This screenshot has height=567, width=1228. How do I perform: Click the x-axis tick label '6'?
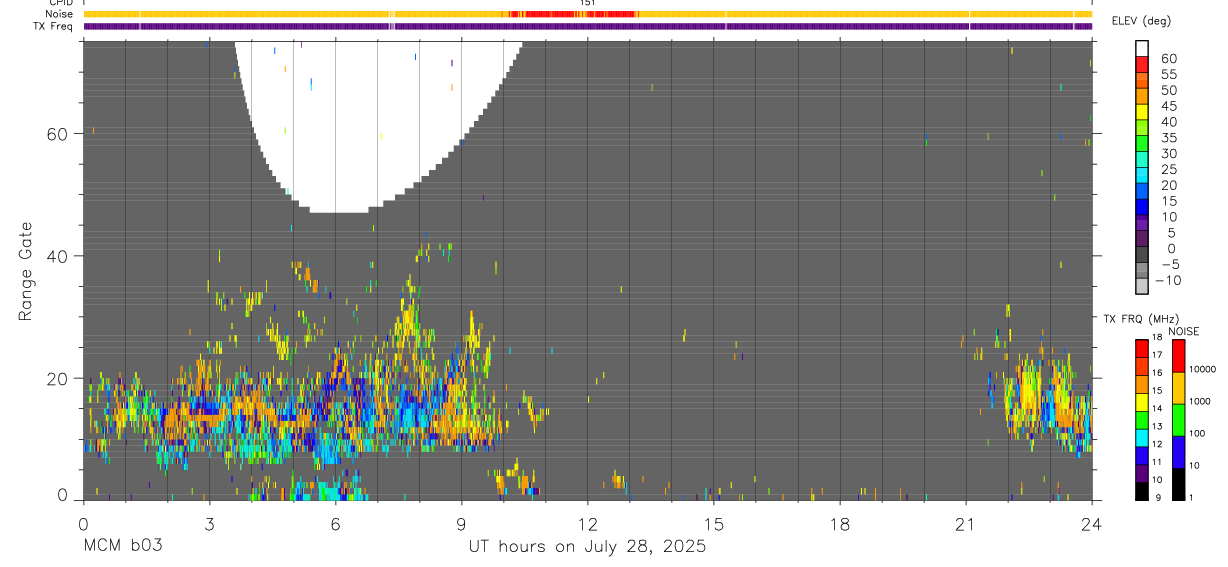click(x=335, y=523)
